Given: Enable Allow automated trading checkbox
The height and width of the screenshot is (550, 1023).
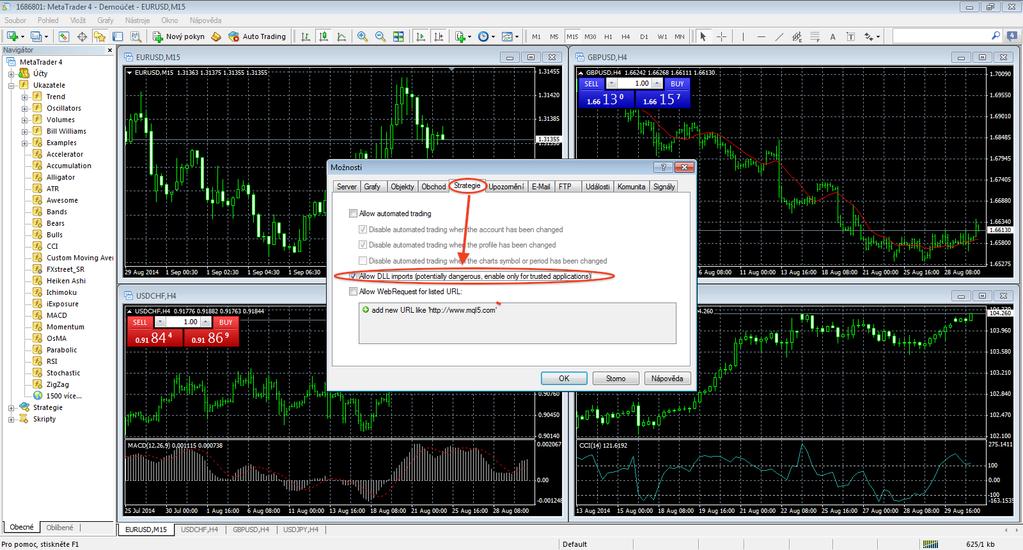Looking at the screenshot, I should 353,213.
